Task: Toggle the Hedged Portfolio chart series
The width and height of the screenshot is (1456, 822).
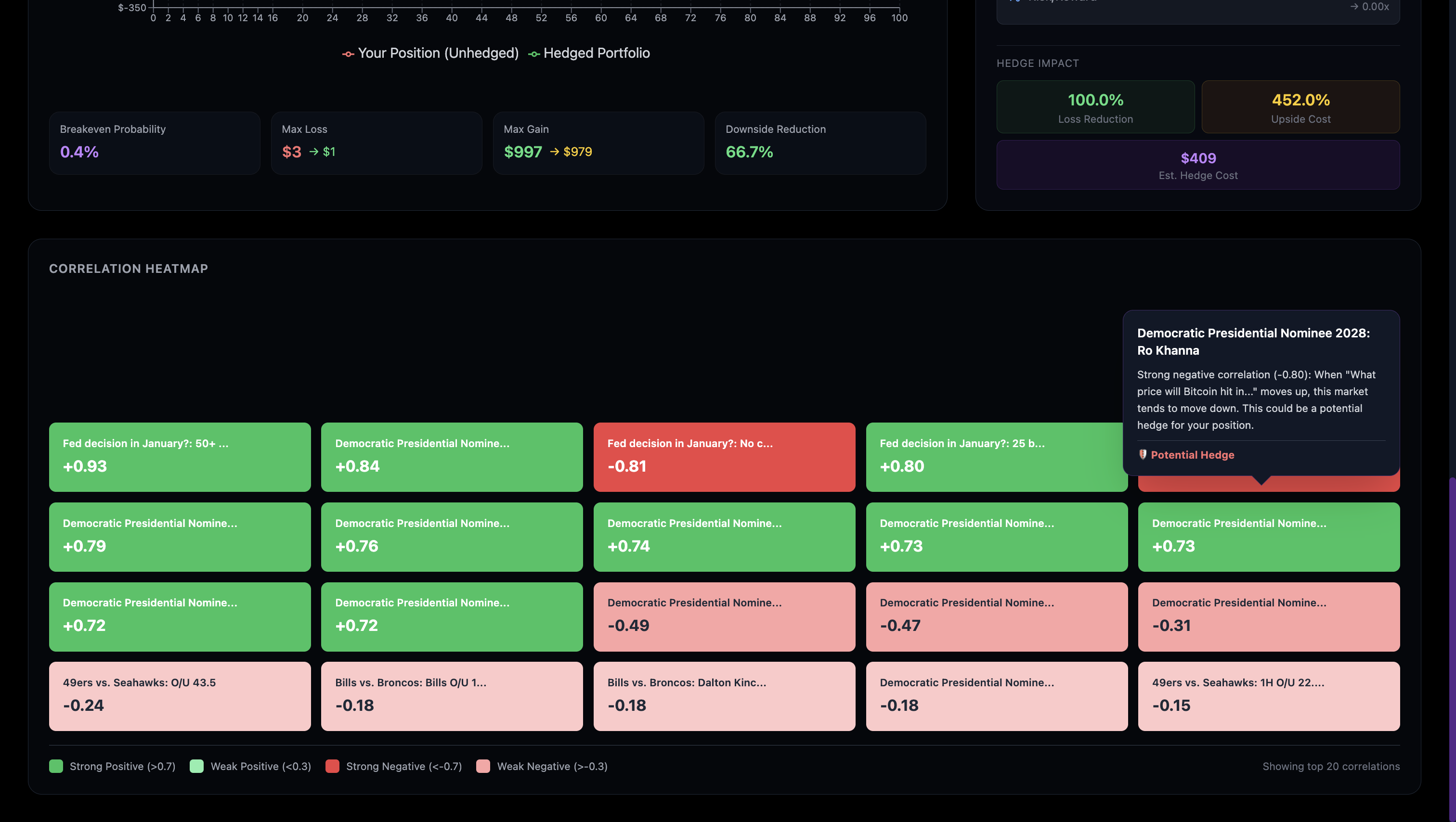Action: (596, 53)
